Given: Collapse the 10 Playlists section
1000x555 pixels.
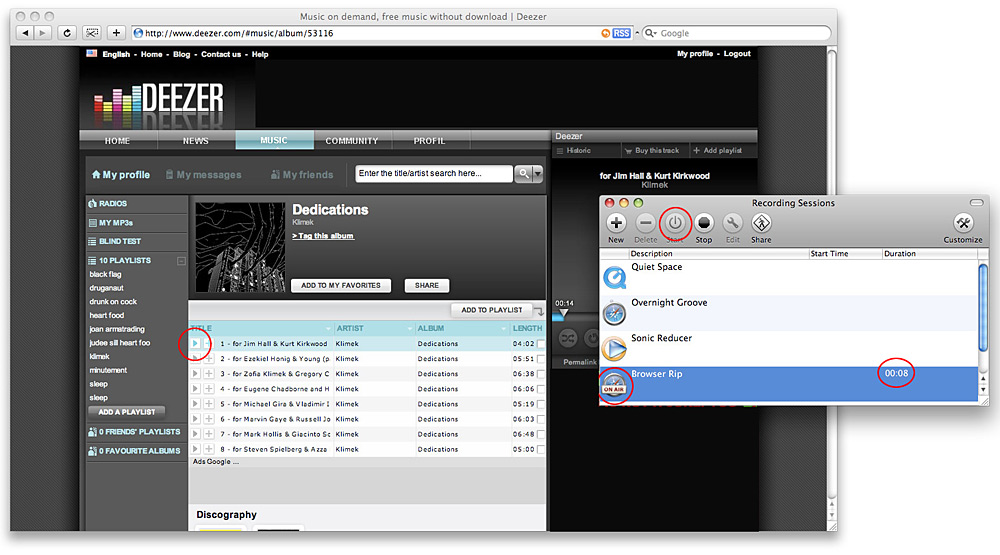Looking at the screenshot, I should pyautogui.click(x=181, y=260).
